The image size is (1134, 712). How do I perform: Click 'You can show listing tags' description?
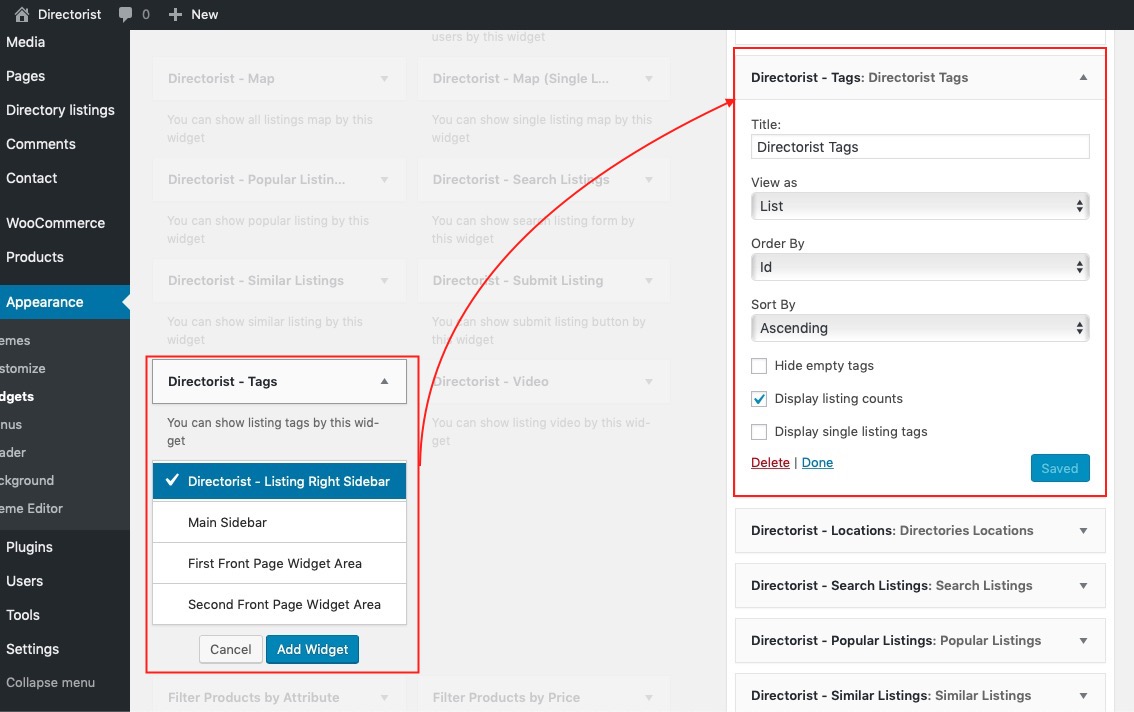click(x=273, y=431)
